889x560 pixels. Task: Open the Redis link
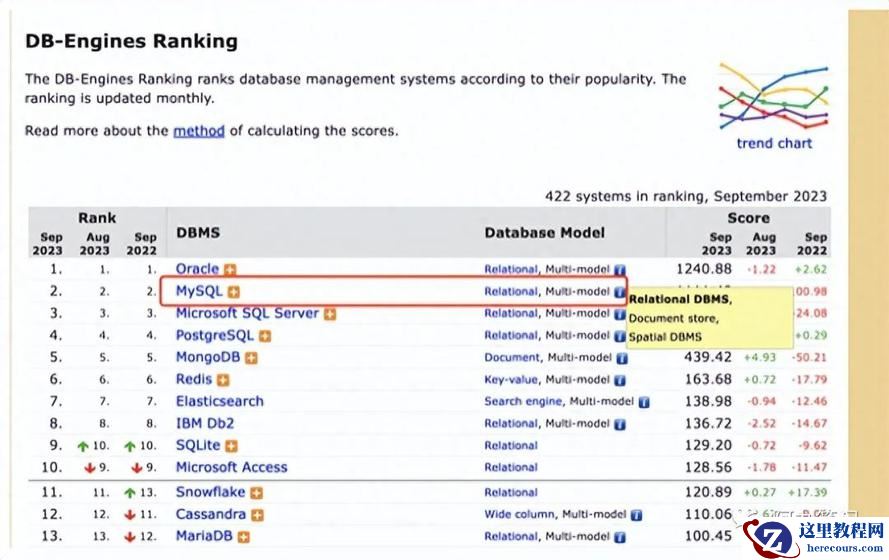[x=193, y=379]
